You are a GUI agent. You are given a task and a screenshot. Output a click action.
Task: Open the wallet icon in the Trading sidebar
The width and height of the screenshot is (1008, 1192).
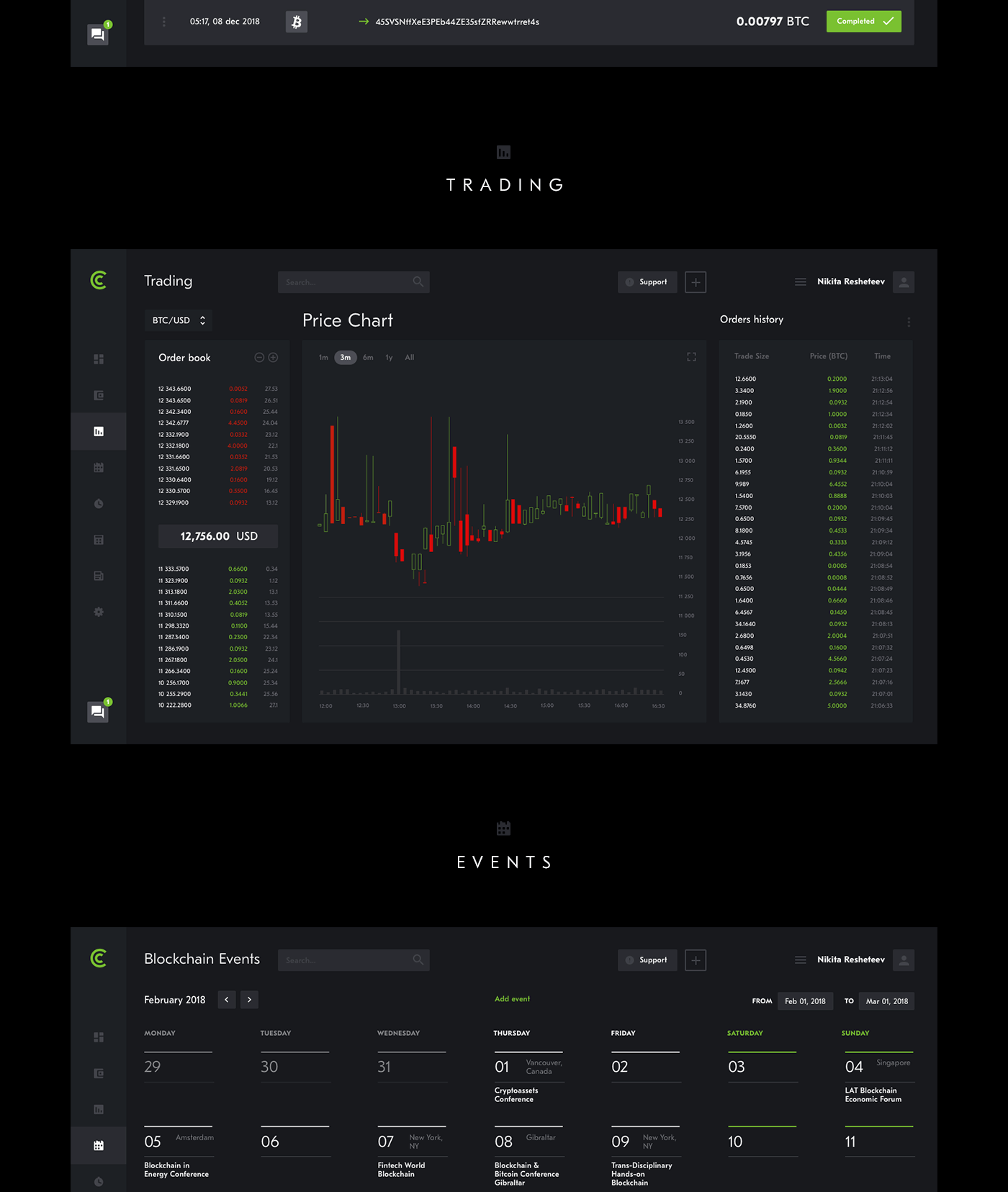99,395
